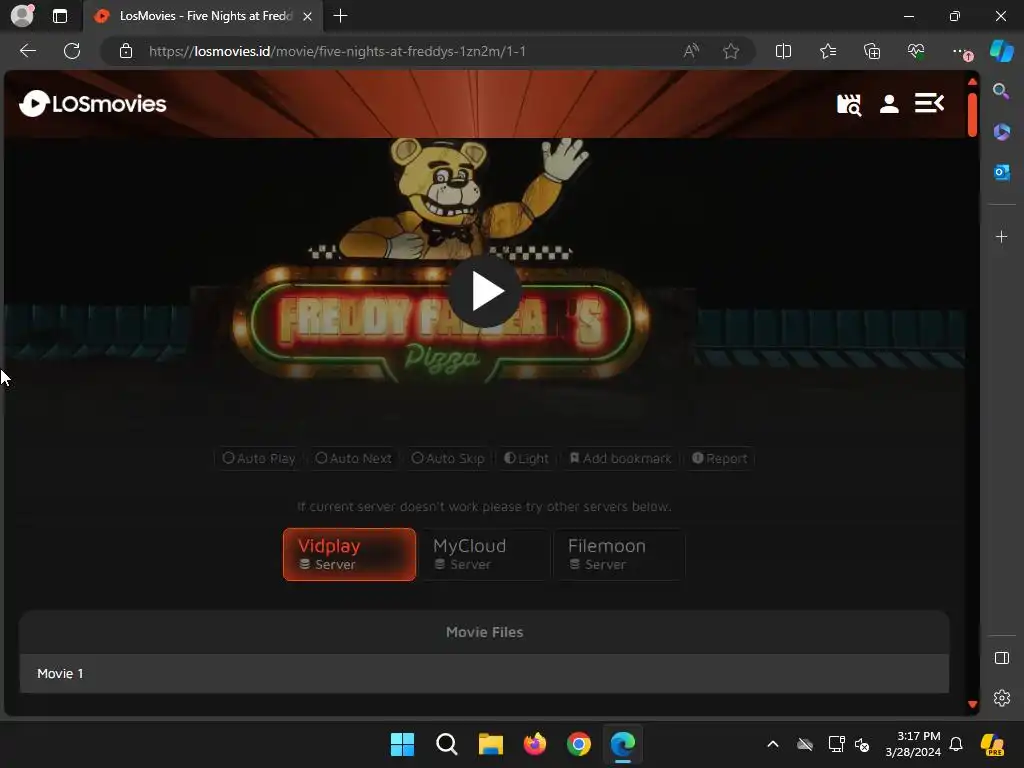Click the Edge taskbar icon

point(622,744)
